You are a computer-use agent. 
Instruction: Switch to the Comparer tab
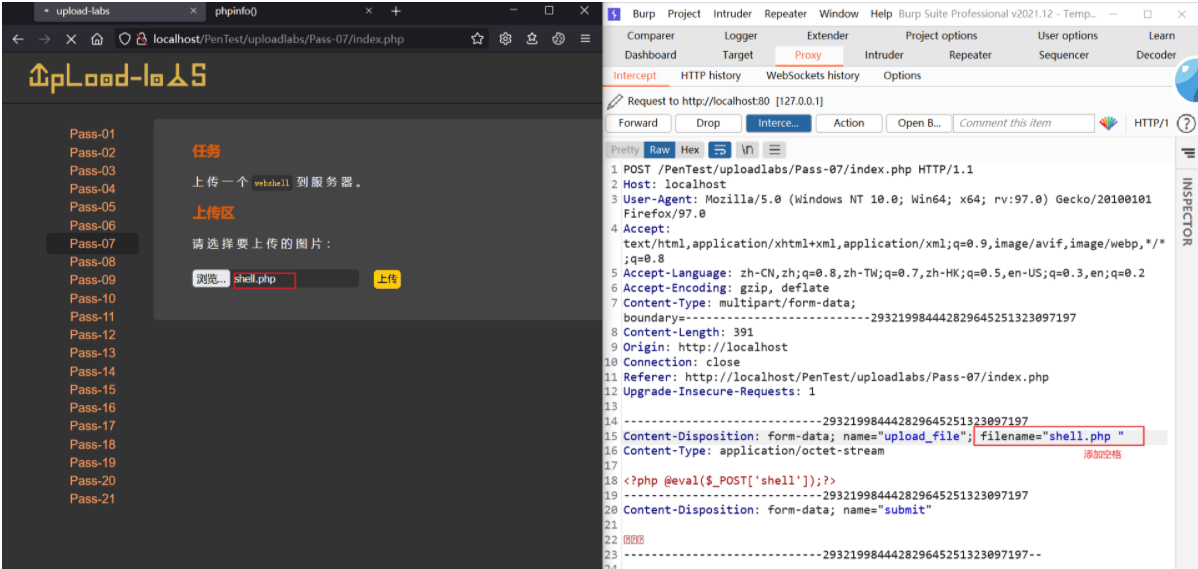point(650,35)
